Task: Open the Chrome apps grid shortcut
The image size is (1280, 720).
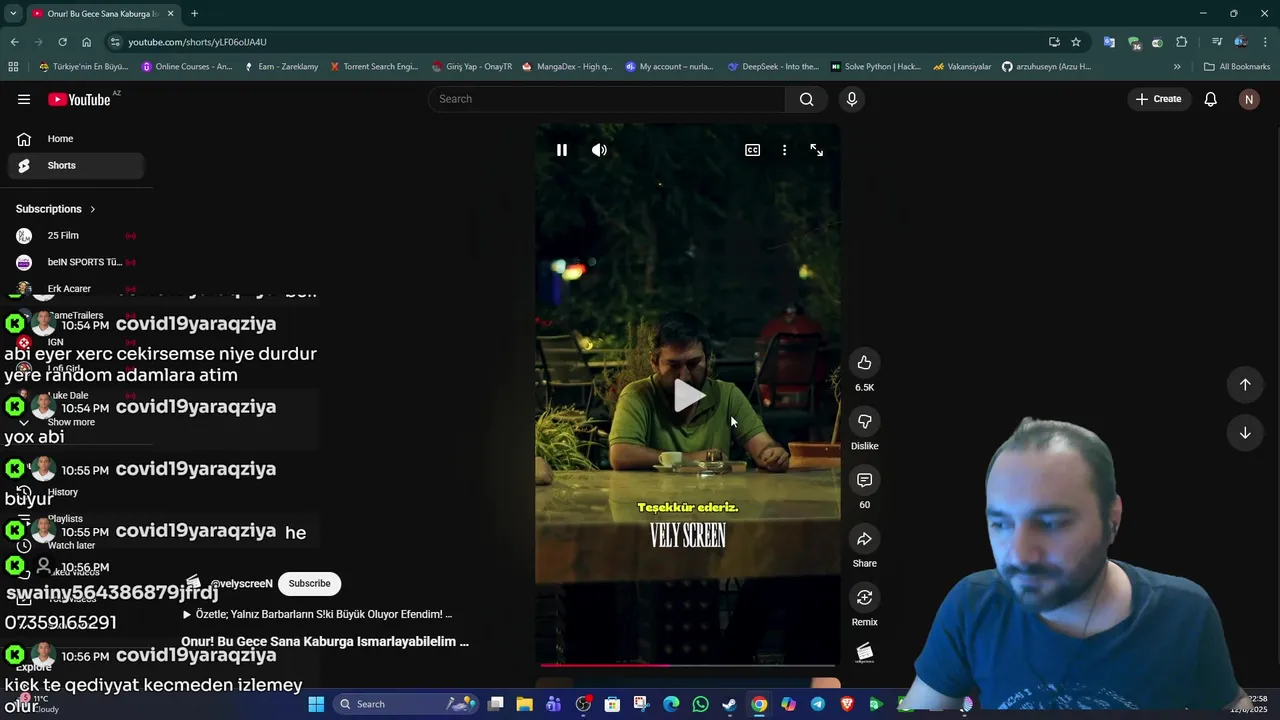Action: (x=13, y=67)
